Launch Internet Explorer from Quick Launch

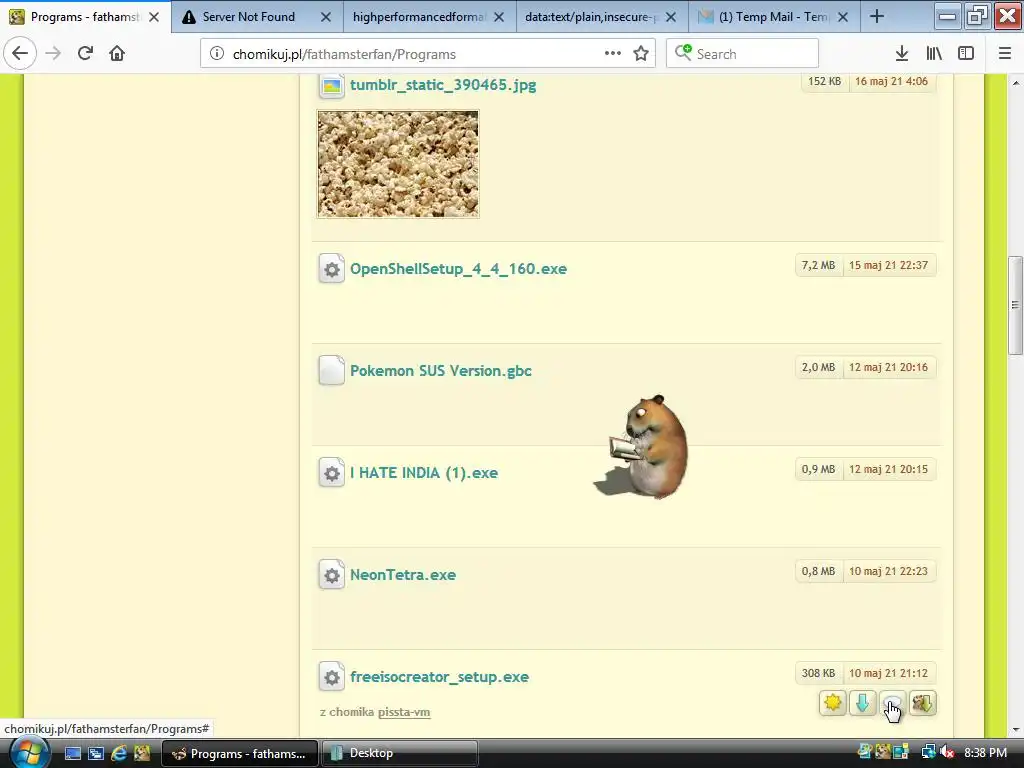point(119,754)
